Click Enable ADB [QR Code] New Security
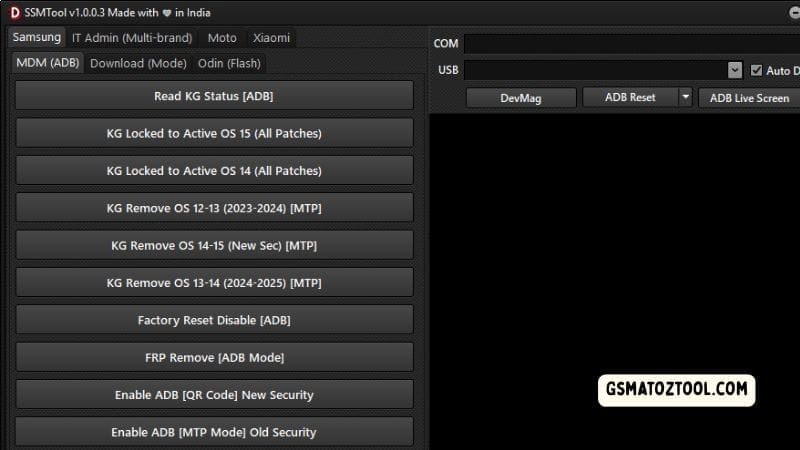 (x=214, y=394)
